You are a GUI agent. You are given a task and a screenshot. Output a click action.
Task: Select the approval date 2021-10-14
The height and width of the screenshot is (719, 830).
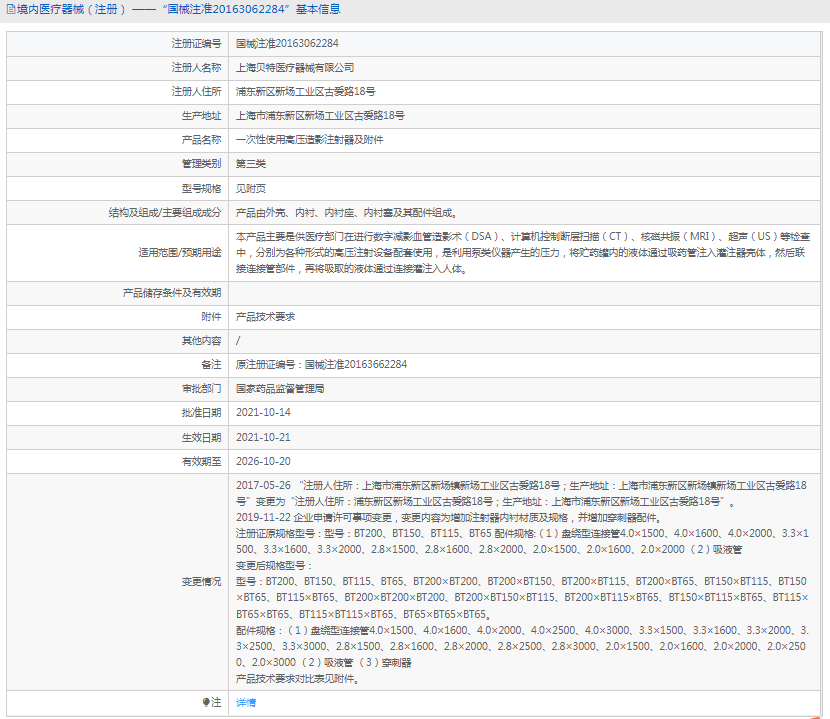click(263, 412)
